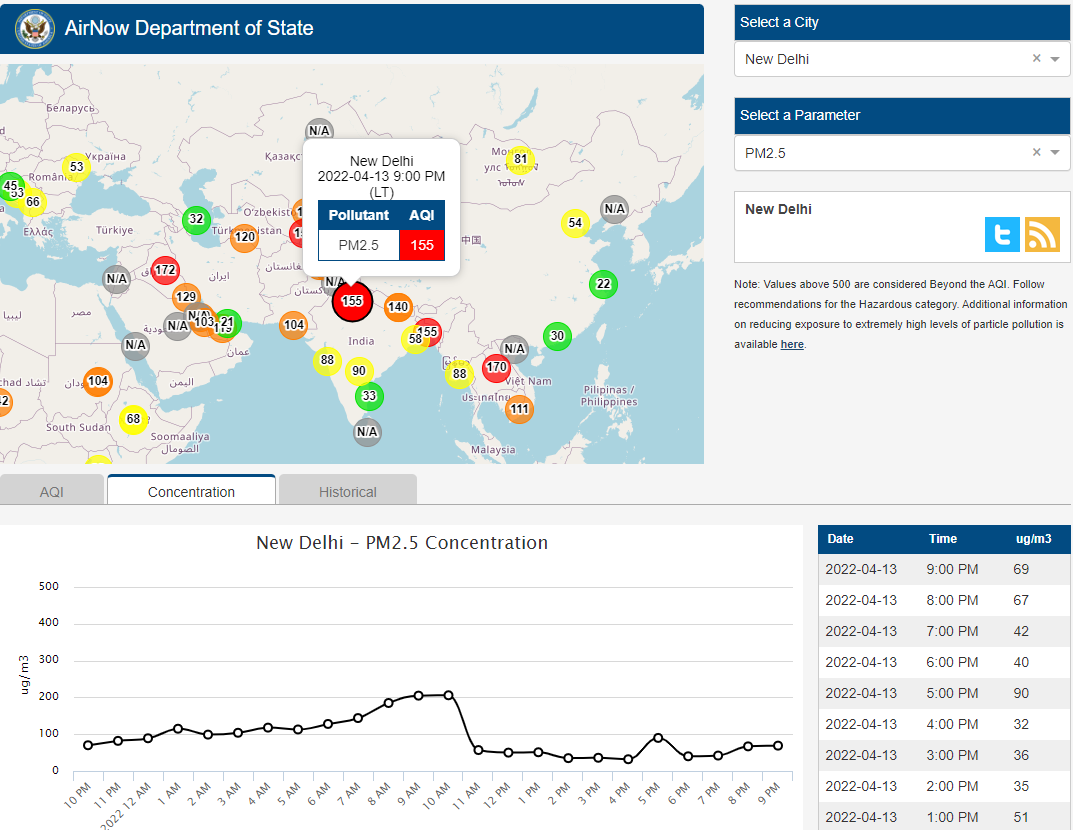Open the Historical tab
This screenshot has width=1073, height=830.
click(x=347, y=492)
